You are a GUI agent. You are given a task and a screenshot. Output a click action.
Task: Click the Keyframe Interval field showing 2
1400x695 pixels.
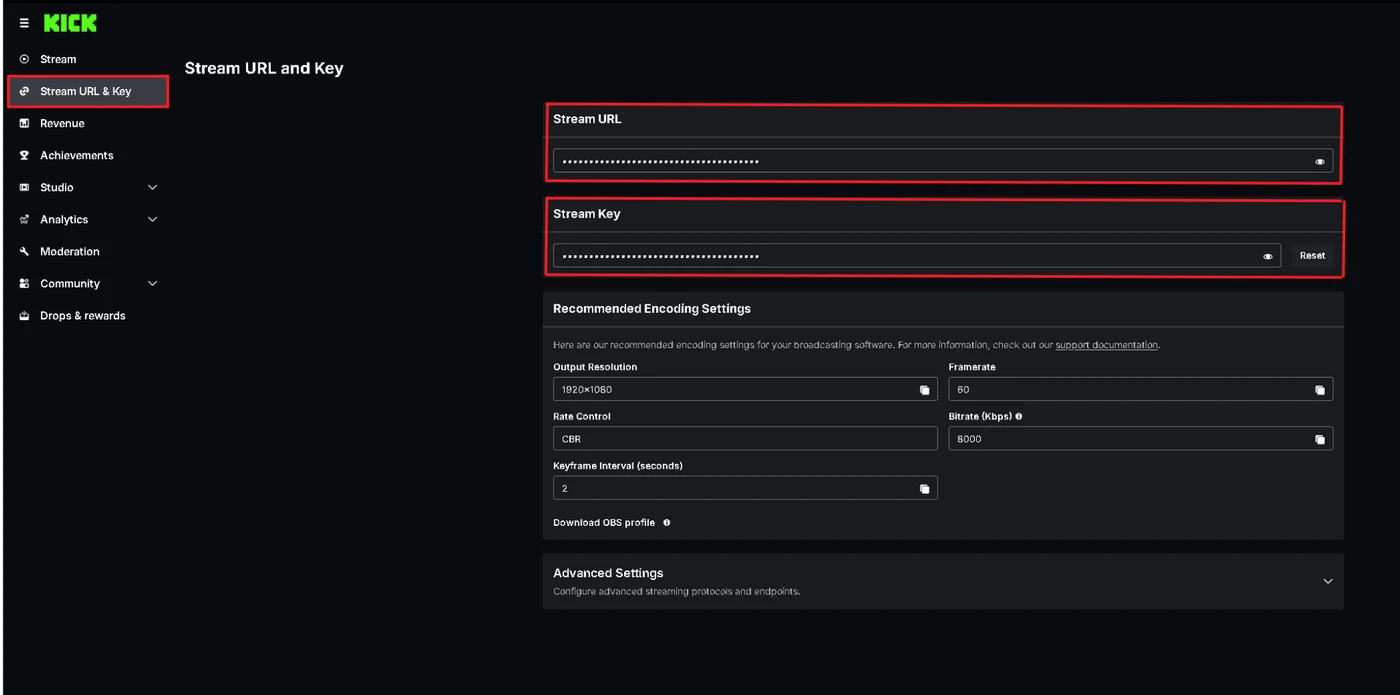[745, 489]
